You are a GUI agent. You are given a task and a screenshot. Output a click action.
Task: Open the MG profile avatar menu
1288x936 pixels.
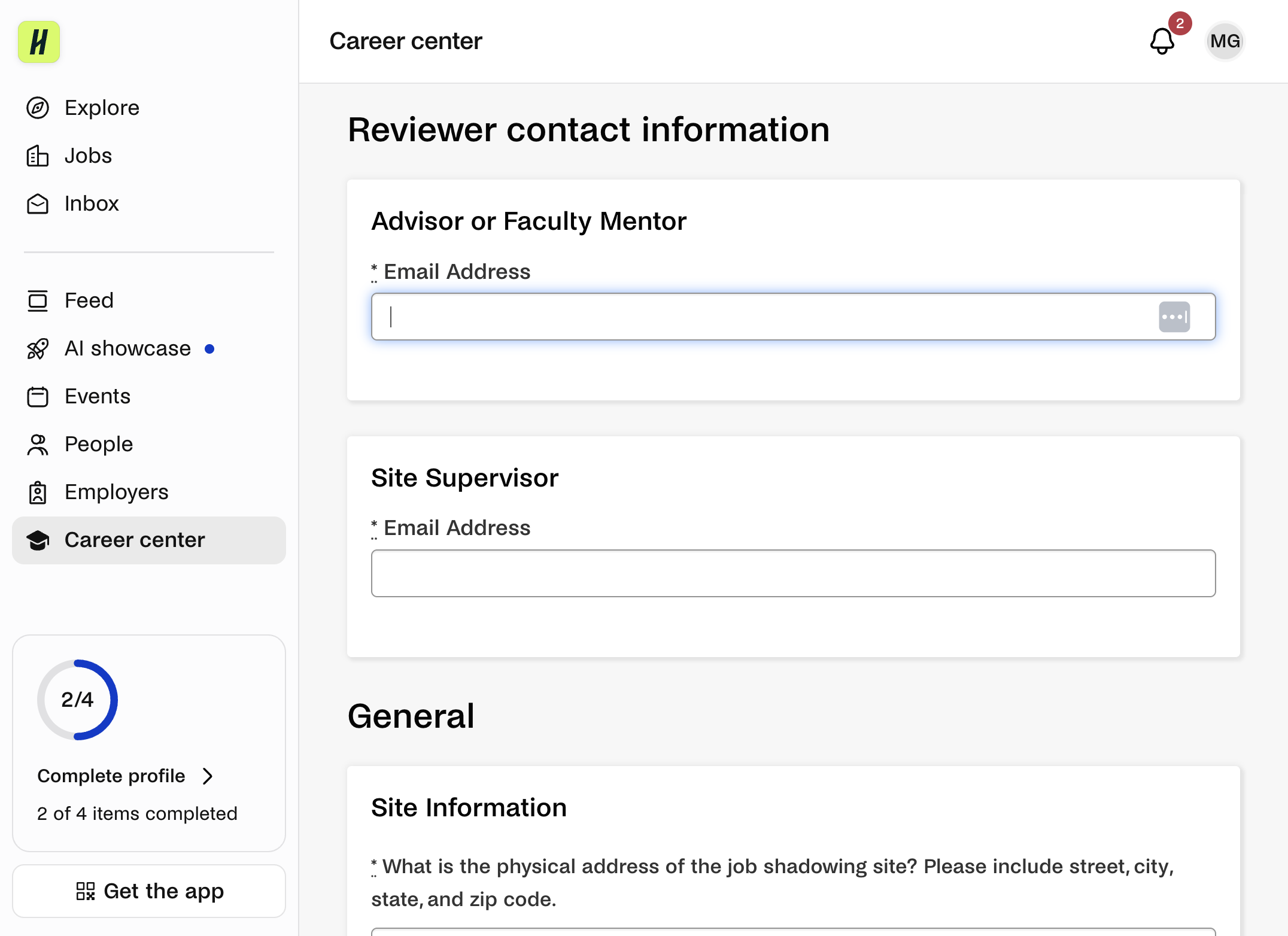[x=1225, y=41]
